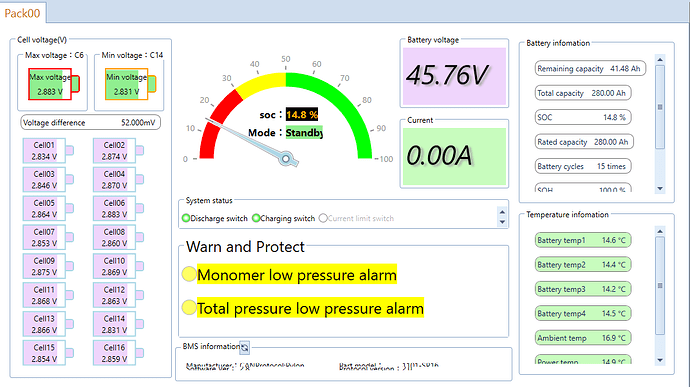Image resolution: width=690 pixels, height=387 pixels.
Task: Select the Cell10 battery icon
Action: (x=118, y=266)
